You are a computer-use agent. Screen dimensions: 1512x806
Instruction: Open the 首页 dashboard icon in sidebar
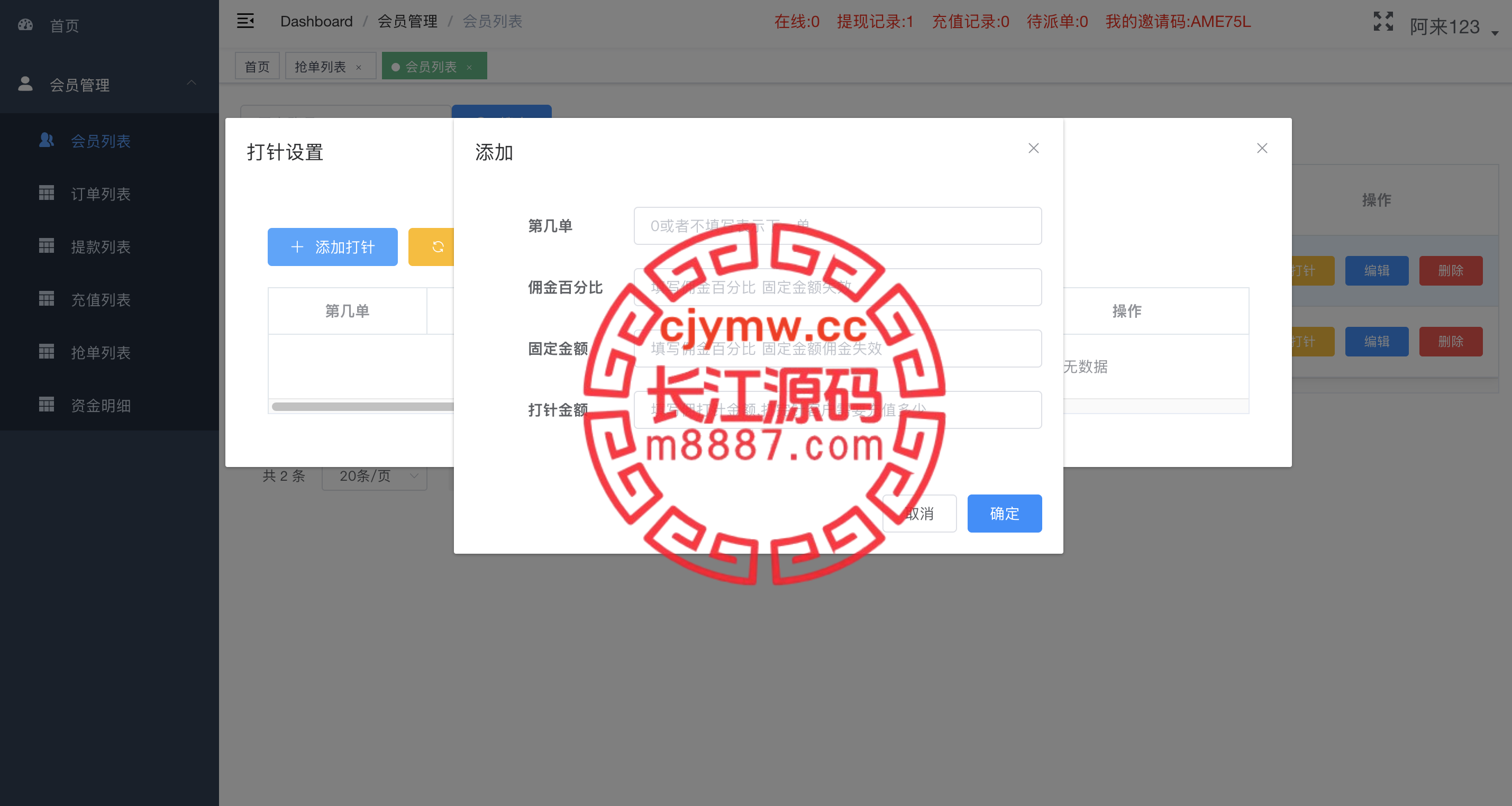[x=25, y=25]
